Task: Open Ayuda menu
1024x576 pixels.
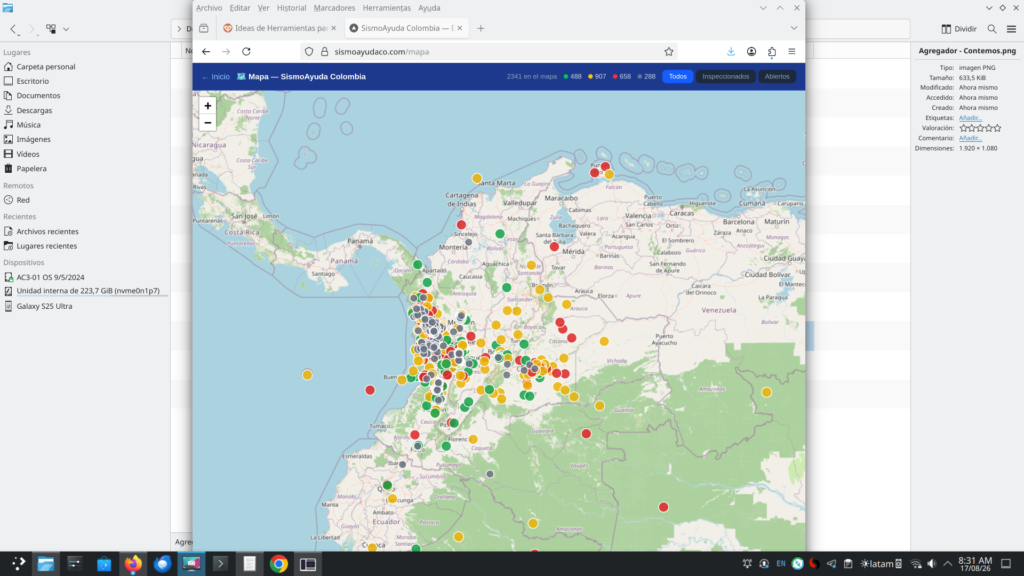Action: click(x=429, y=8)
